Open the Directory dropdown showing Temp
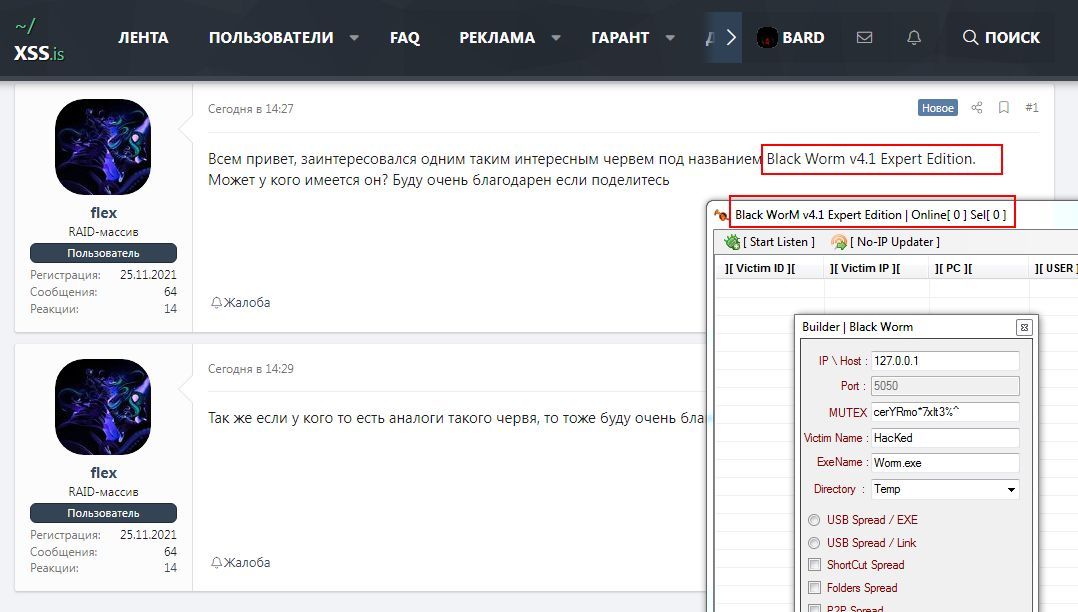Viewport: 1078px width, 612px height. pyautogui.click(x=945, y=489)
